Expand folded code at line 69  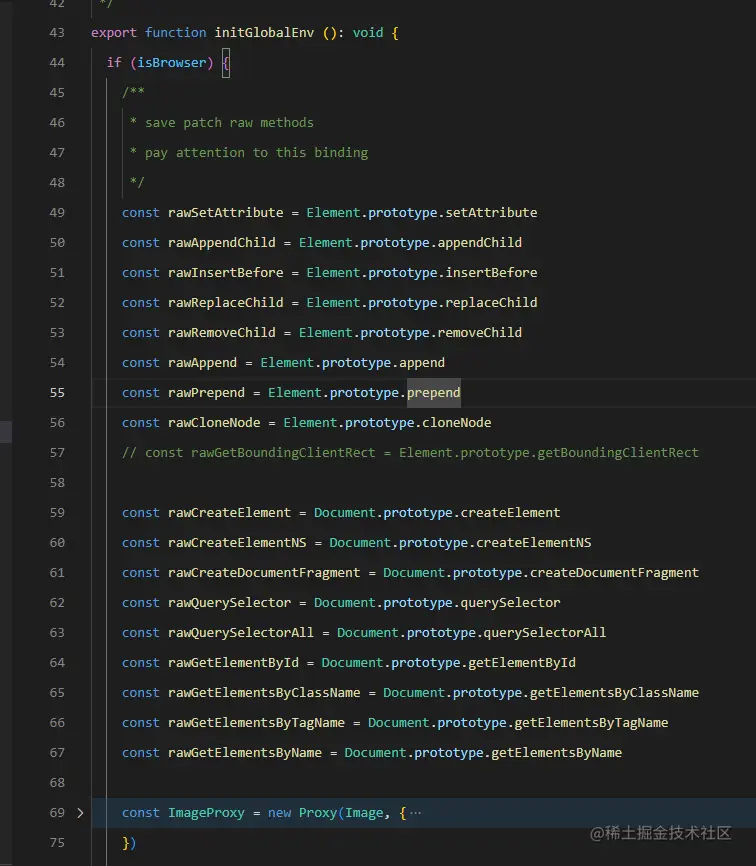(81, 813)
